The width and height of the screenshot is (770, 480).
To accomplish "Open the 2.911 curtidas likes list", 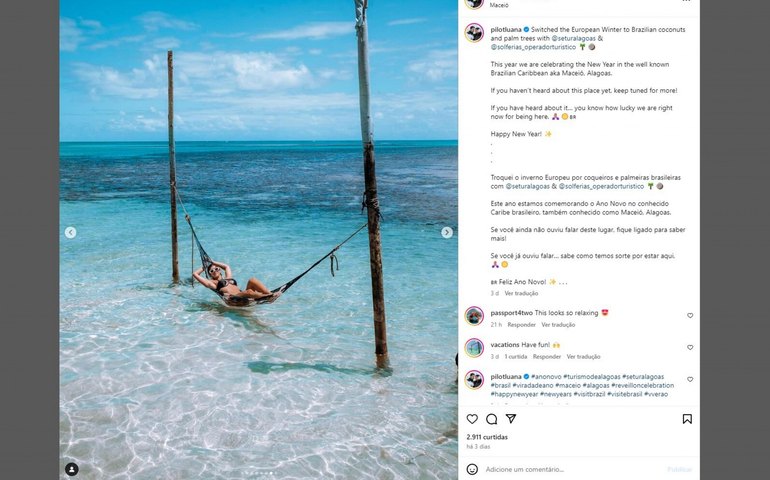I will coord(487,437).
